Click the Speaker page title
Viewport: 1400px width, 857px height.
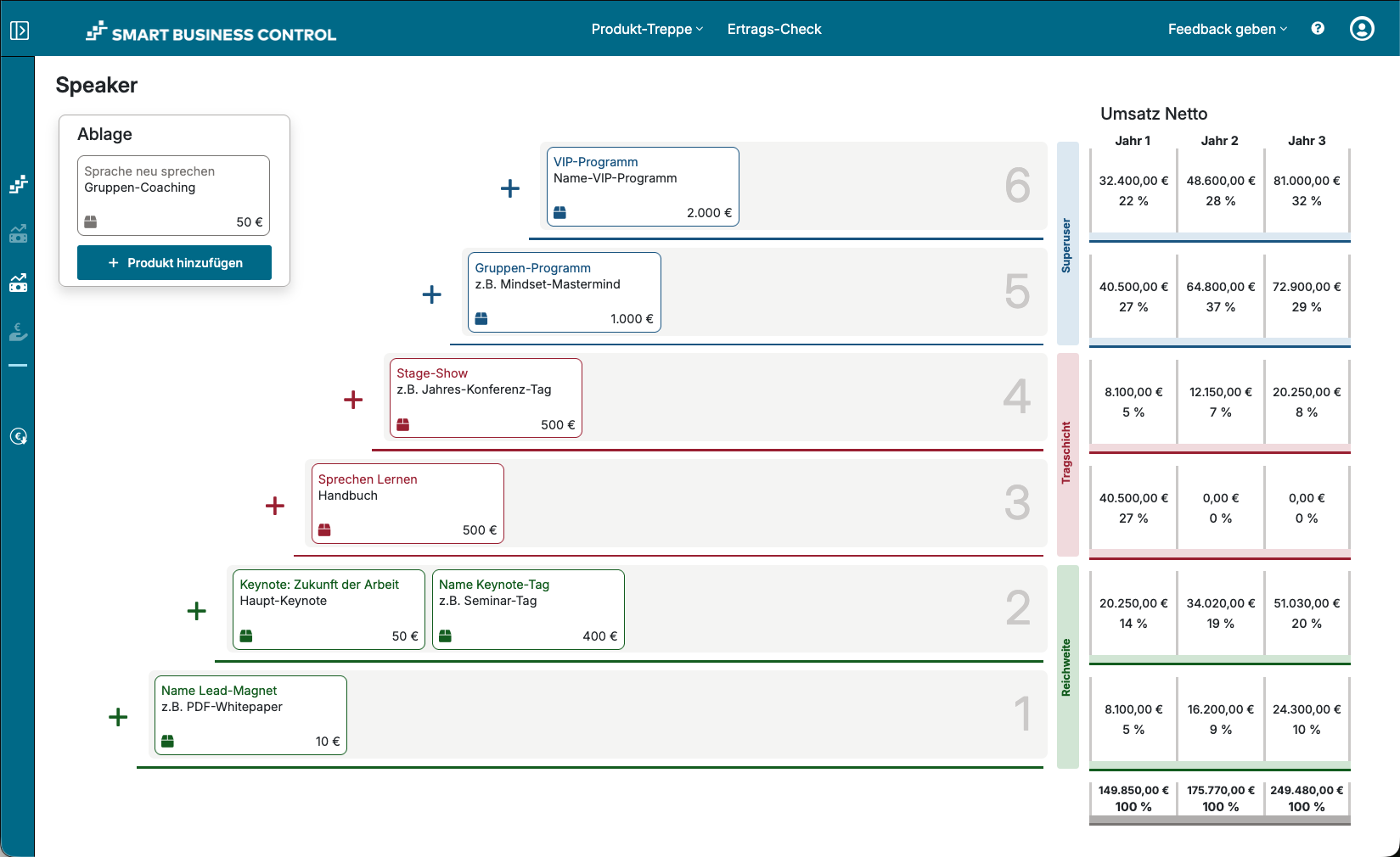pyautogui.click(x=96, y=85)
